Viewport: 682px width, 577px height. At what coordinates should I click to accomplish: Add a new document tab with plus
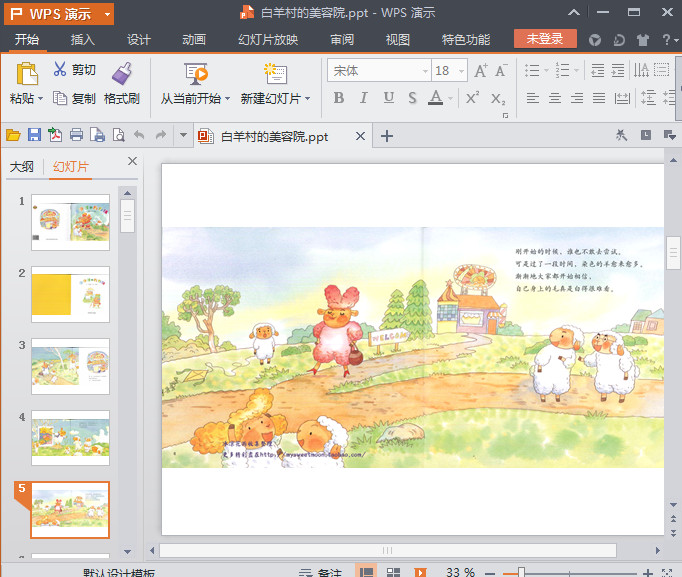coord(388,137)
